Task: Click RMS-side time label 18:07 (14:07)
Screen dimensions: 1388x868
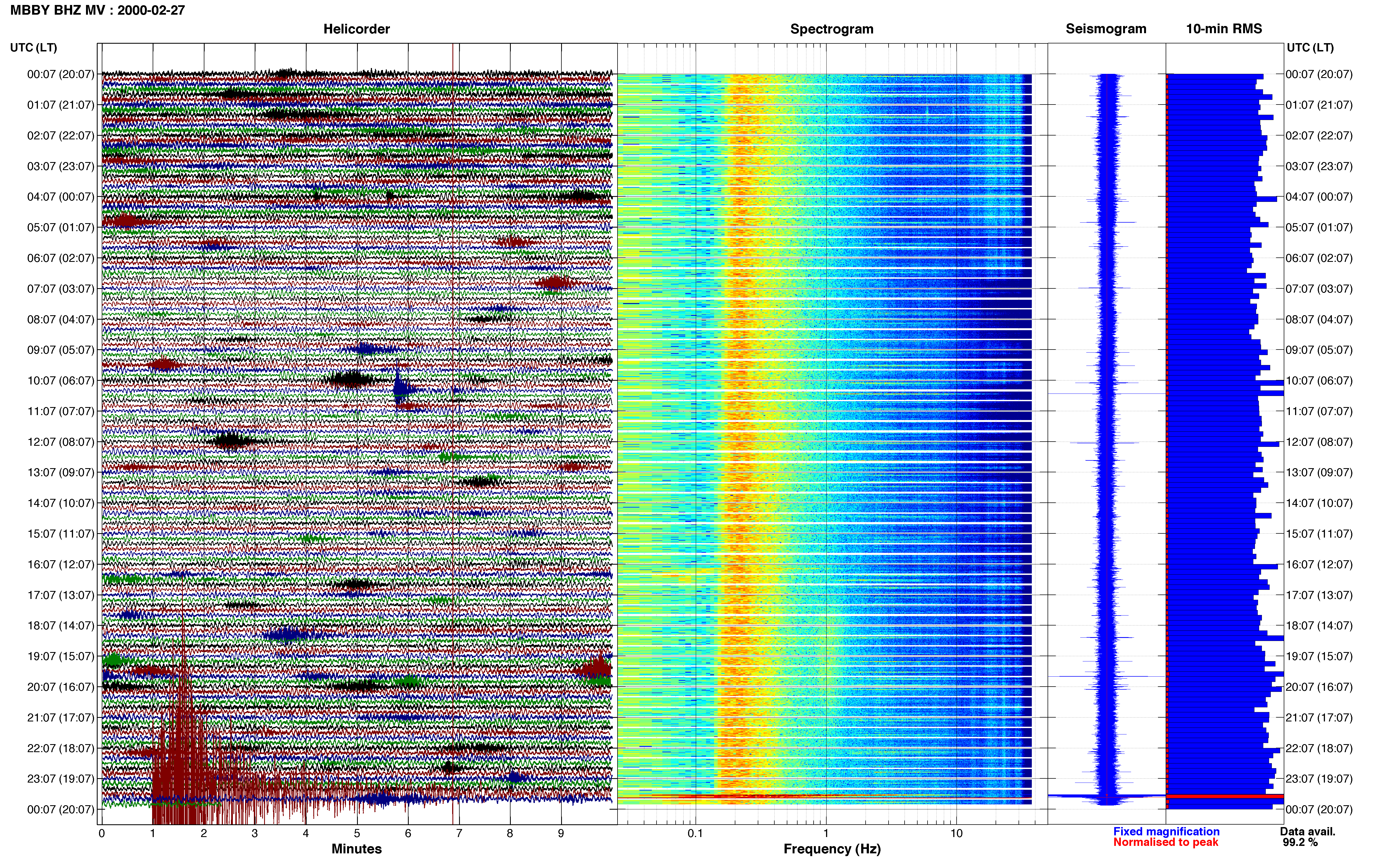Action: click(x=1319, y=626)
